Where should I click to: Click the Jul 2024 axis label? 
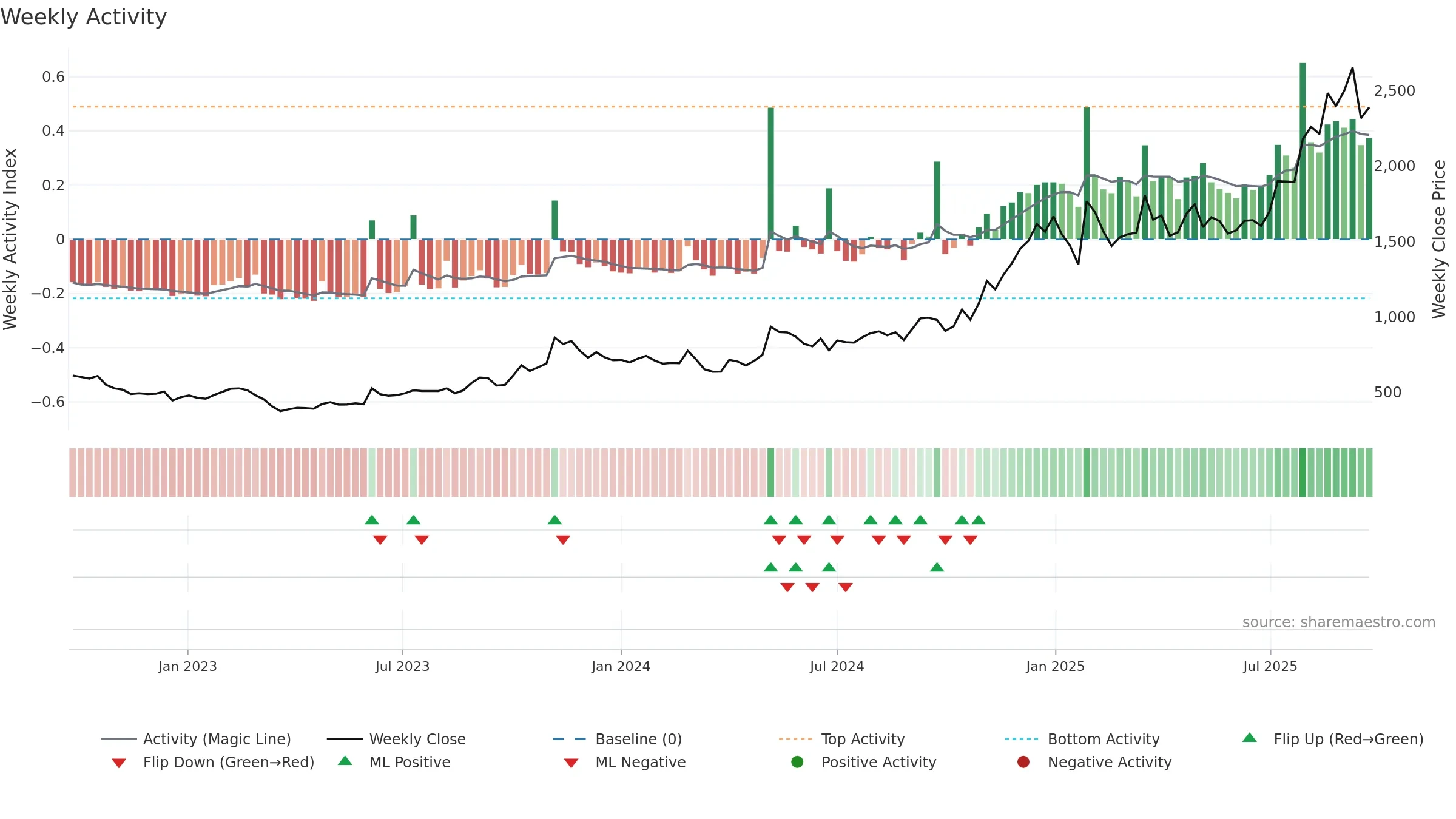click(837, 666)
